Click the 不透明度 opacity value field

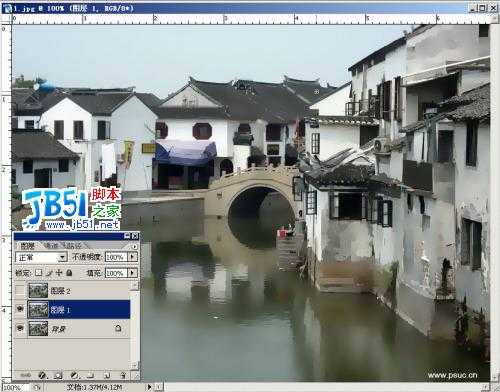pyautogui.click(x=116, y=257)
